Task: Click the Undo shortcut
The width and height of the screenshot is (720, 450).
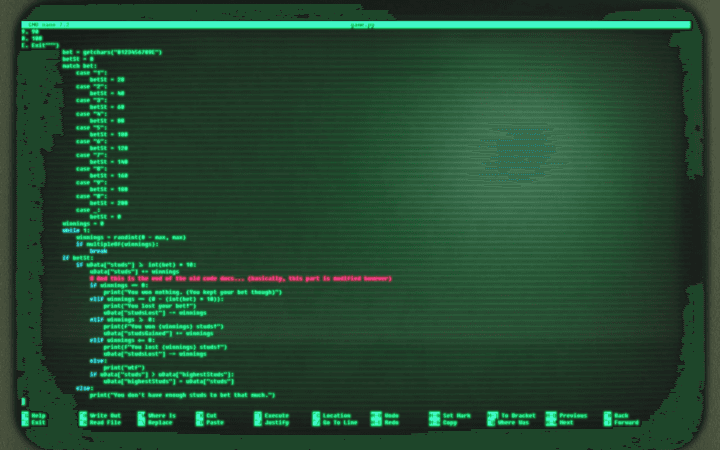Action: point(391,415)
